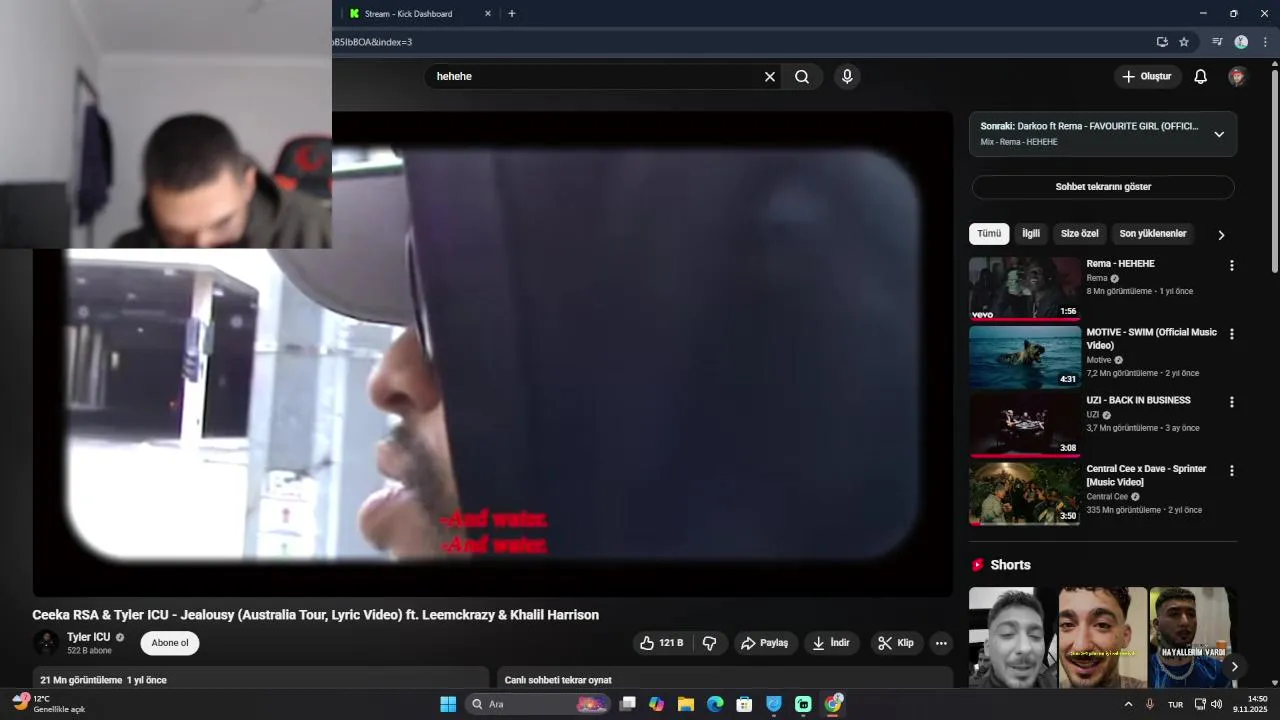Bookmark this page with star icon

click(1184, 42)
